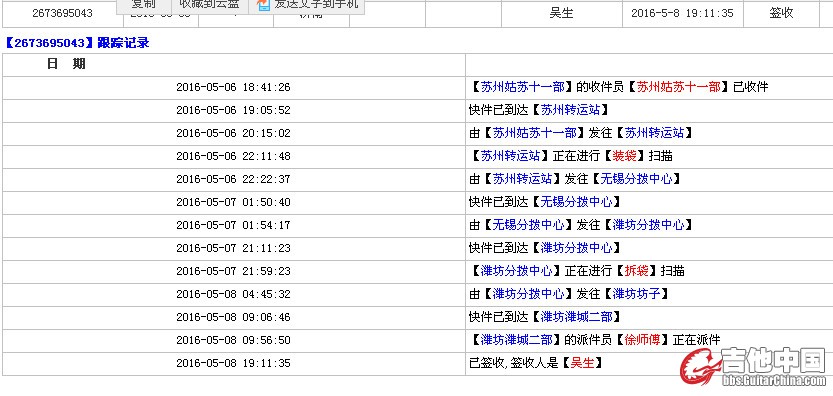The image size is (833, 396).
Task: Open 潍坊潍城二部 link in the 09:56:50 row
Action: coord(517,340)
